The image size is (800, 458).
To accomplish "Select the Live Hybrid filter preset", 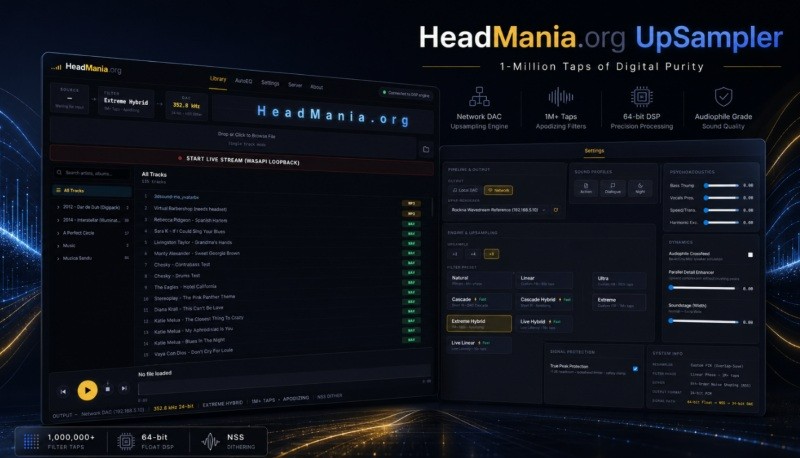I will (x=544, y=324).
